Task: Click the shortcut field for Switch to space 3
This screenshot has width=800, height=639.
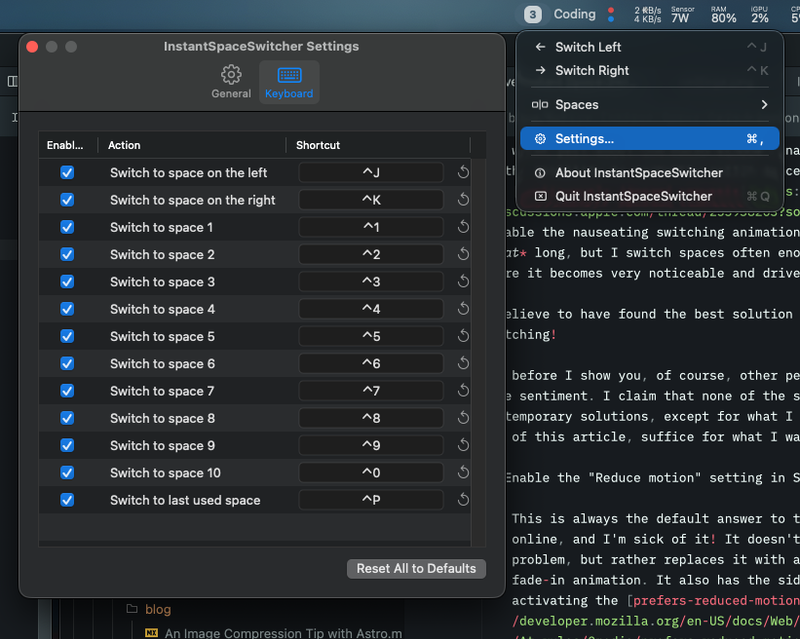Action: pos(371,281)
